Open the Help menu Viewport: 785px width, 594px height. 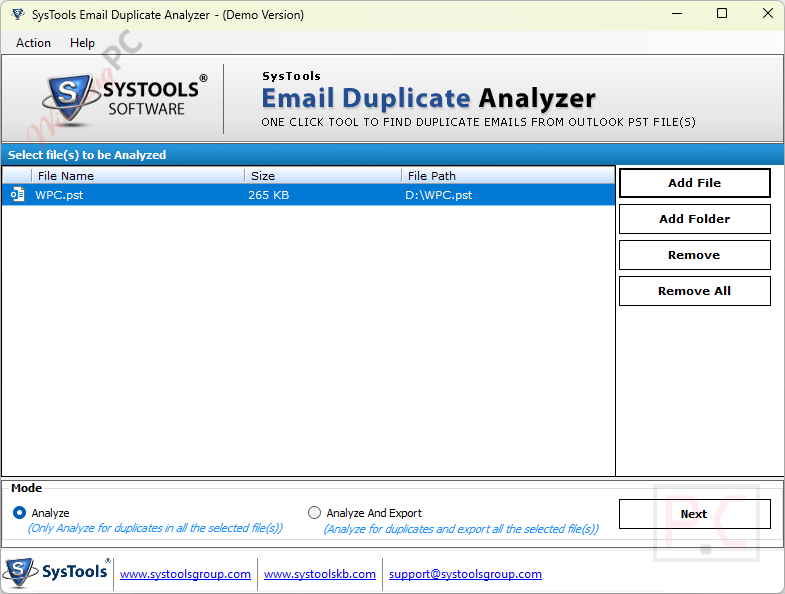(82, 43)
